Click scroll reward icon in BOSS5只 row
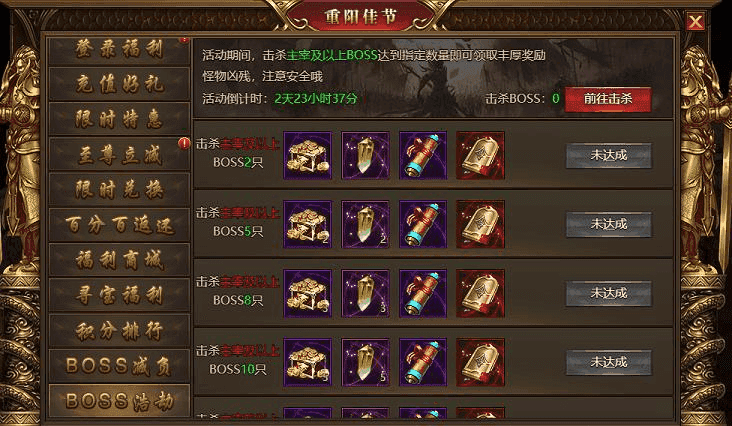This screenshot has height=426, width=732. point(423,224)
